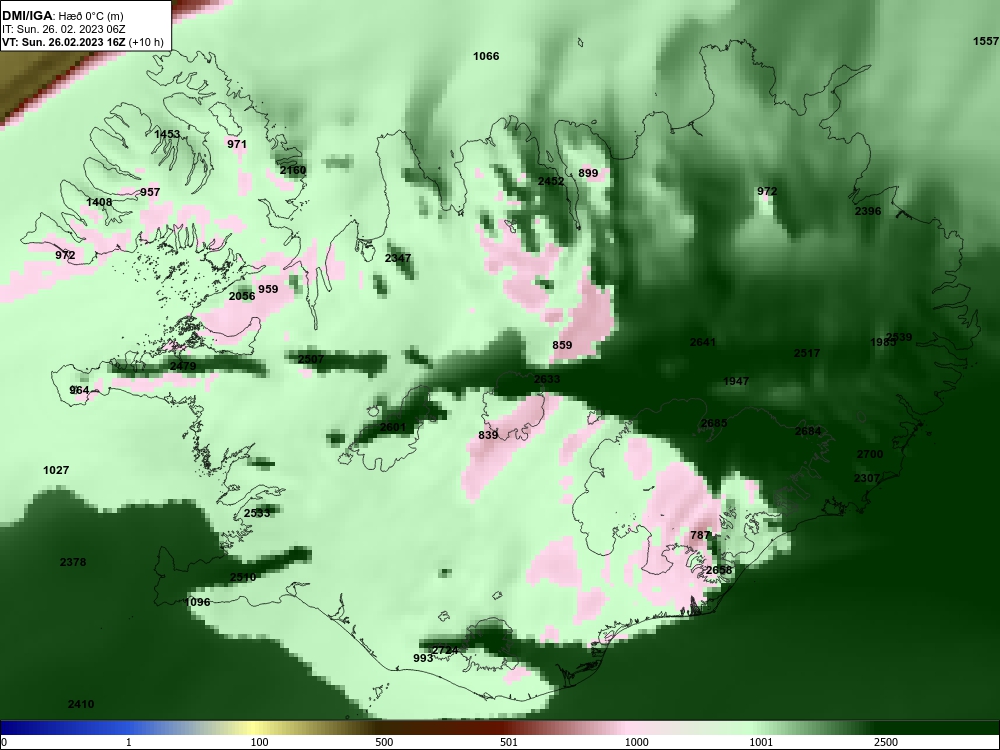Click the 2500 tick label on the color scale
1000x750 pixels.
click(x=886, y=742)
